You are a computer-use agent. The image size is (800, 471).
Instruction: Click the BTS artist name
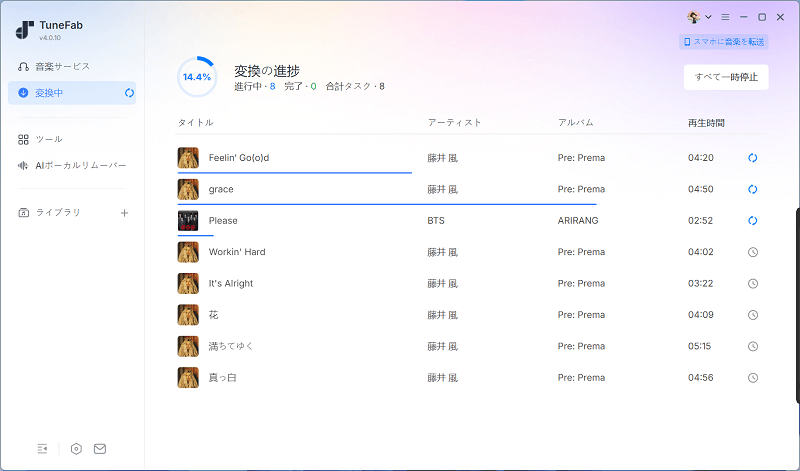436,220
